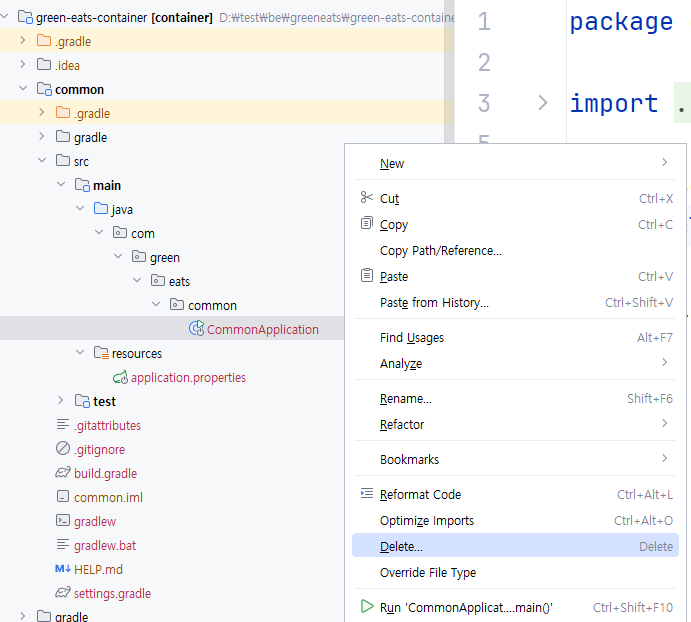Click Delete... in context menu

point(515,547)
